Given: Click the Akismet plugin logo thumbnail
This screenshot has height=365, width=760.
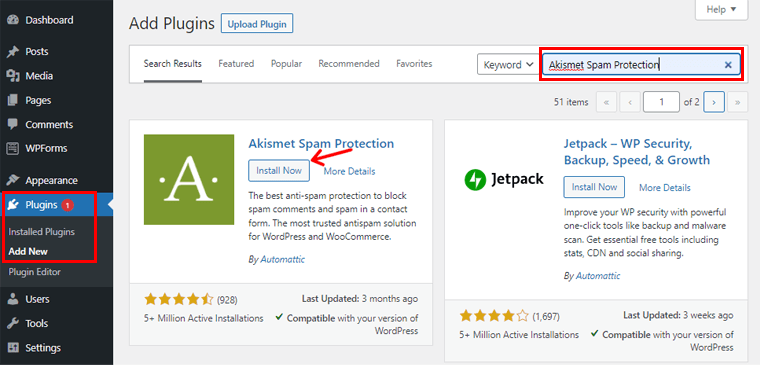Looking at the screenshot, I should coord(189,179).
